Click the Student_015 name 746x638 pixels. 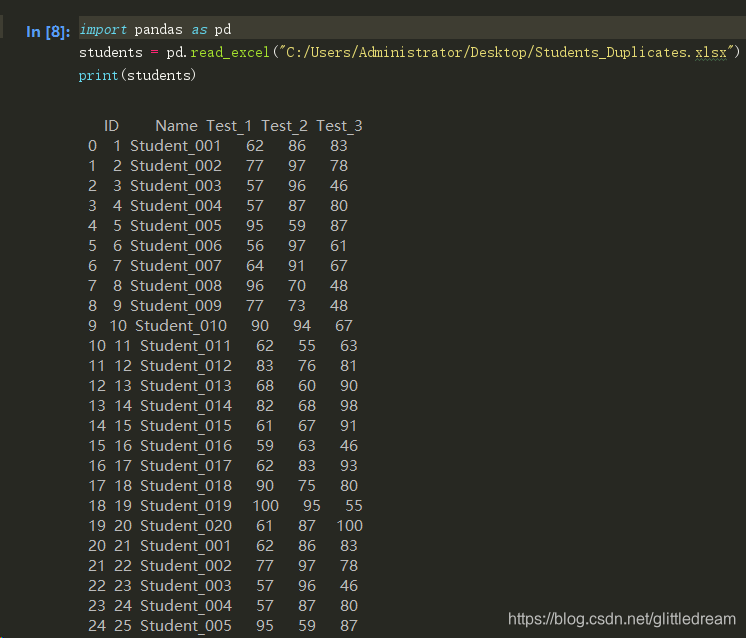pos(186,425)
